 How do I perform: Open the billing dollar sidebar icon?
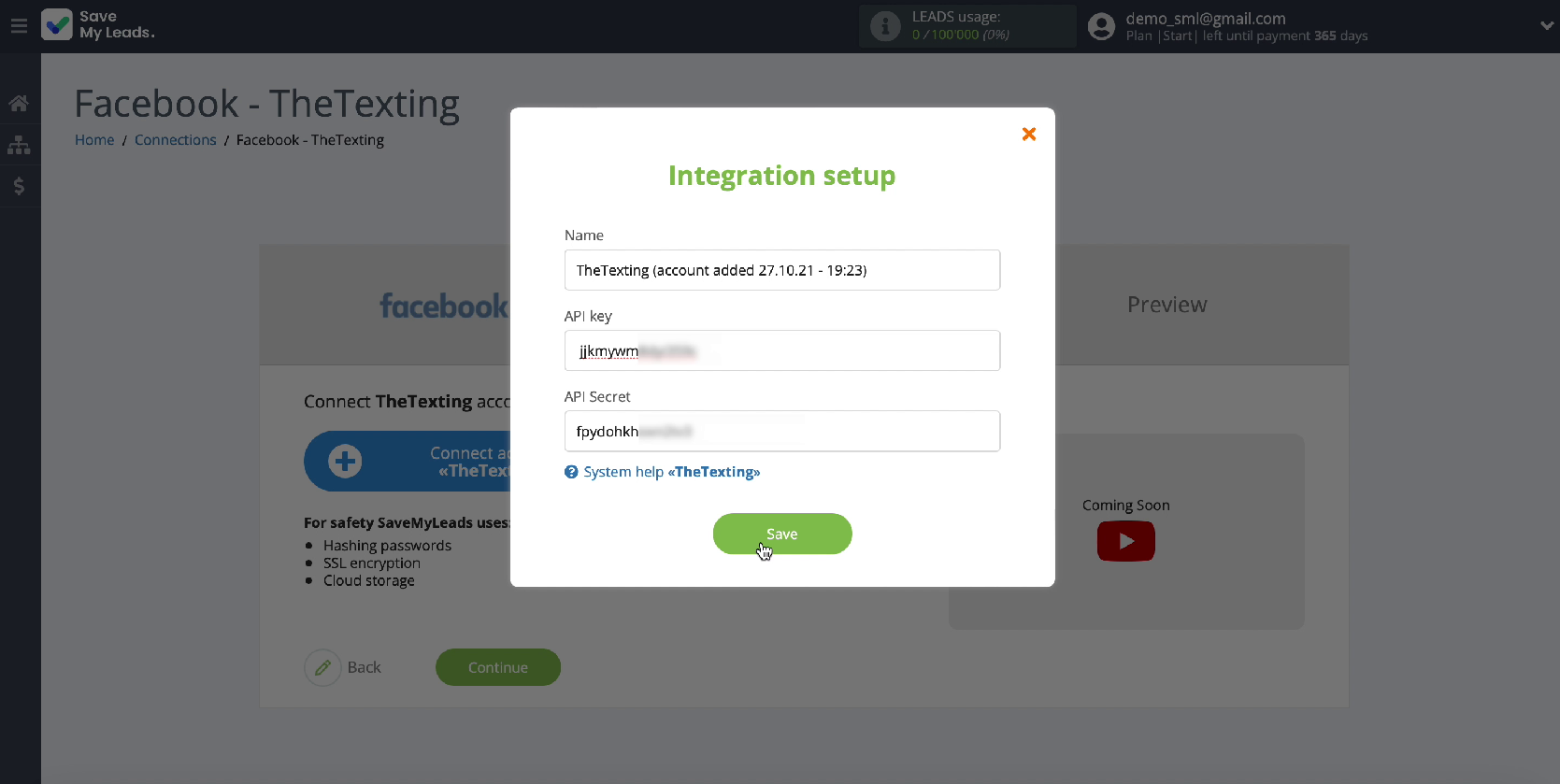tap(19, 186)
